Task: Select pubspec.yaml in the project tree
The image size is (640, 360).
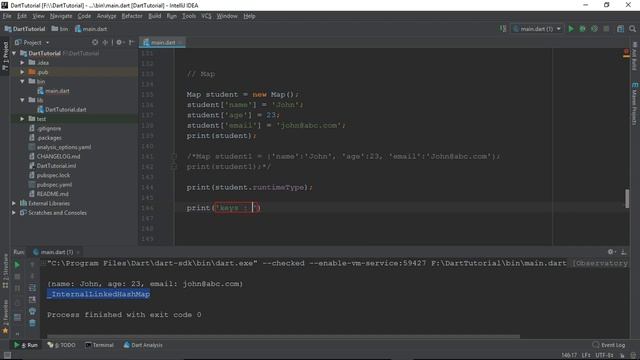Action: (x=51, y=184)
